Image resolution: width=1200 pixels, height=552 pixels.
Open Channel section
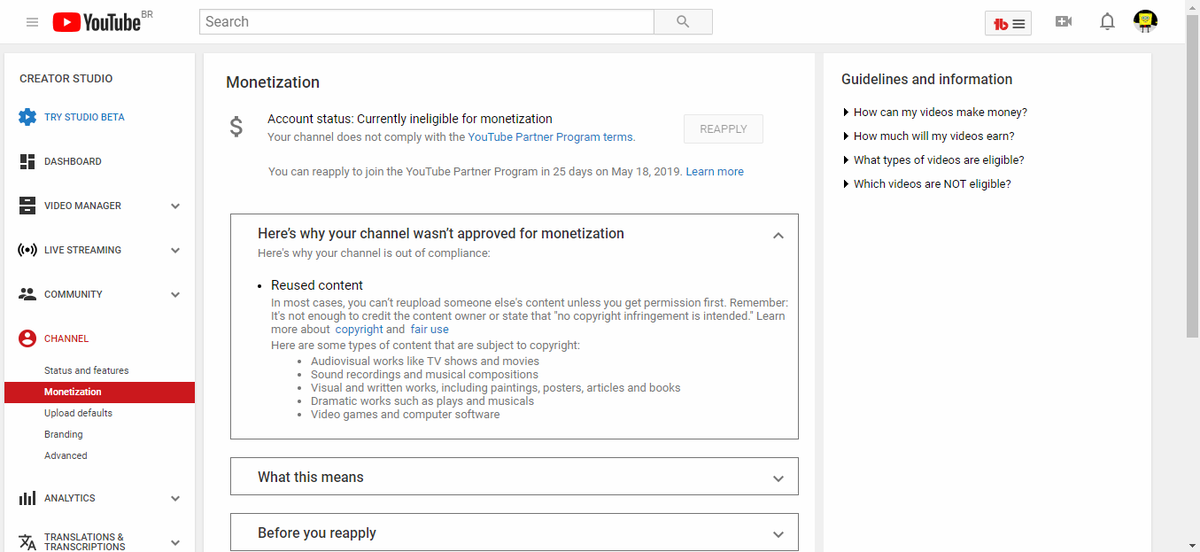coord(66,338)
